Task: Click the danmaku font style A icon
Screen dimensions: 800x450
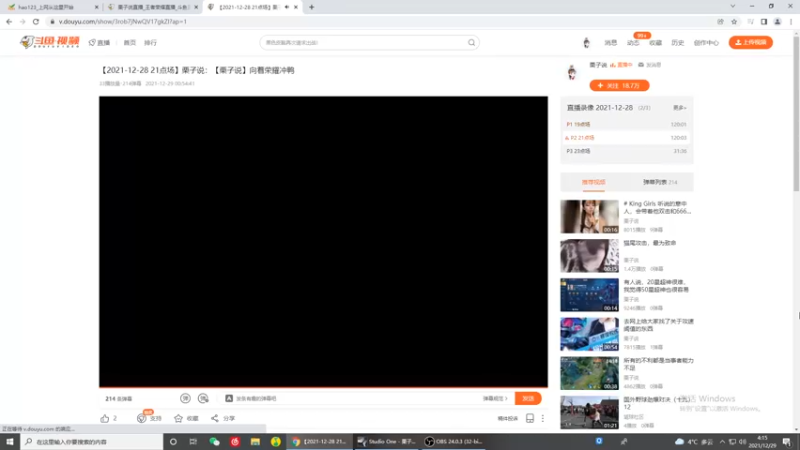Action: 229,398
